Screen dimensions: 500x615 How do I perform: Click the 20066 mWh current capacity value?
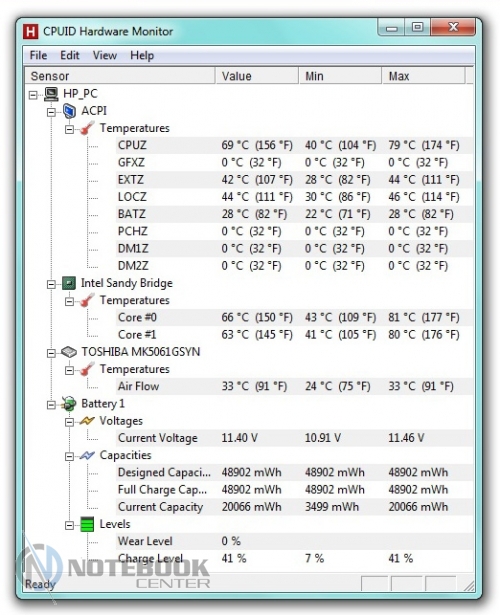click(251, 507)
